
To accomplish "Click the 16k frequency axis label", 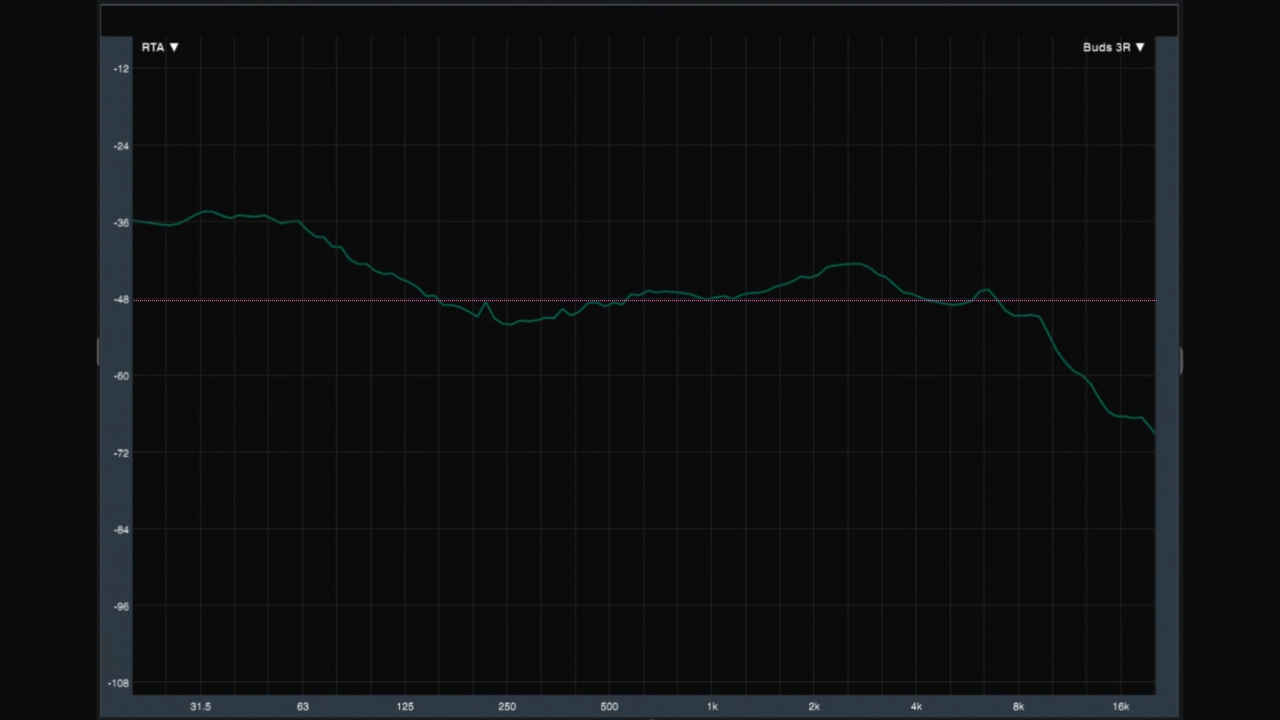I will (x=1120, y=705).
